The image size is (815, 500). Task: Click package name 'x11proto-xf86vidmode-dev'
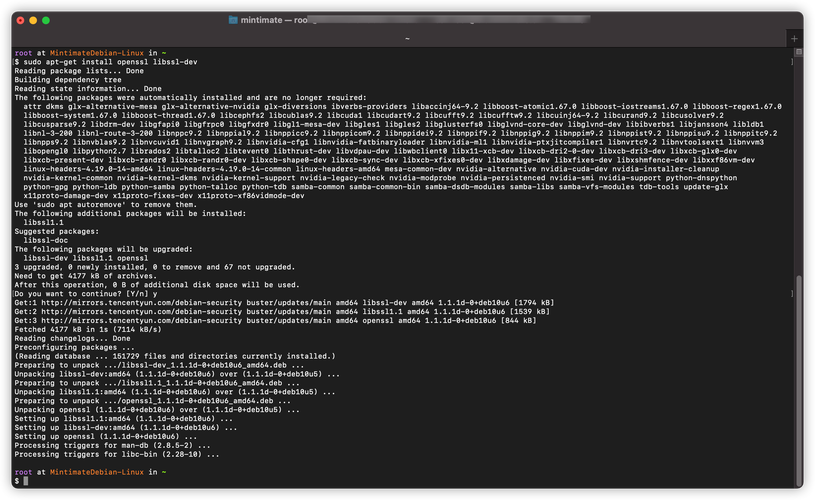point(251,195)
